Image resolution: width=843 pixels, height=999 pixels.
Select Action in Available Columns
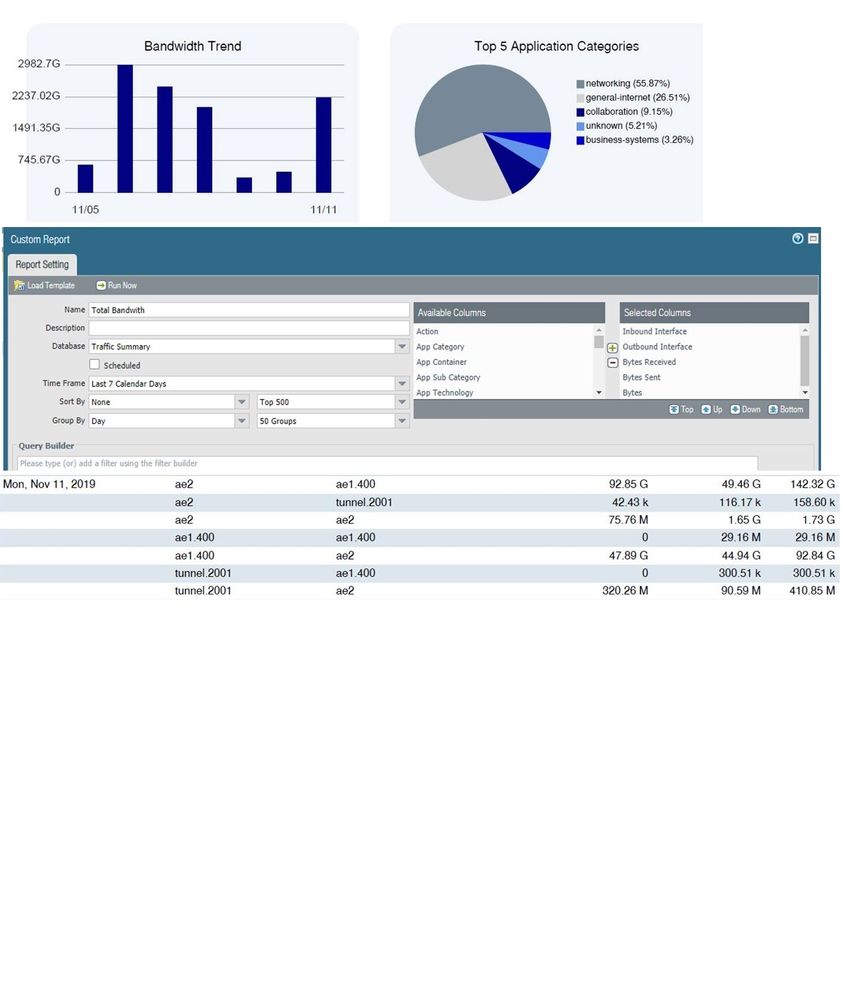(427, 331)
